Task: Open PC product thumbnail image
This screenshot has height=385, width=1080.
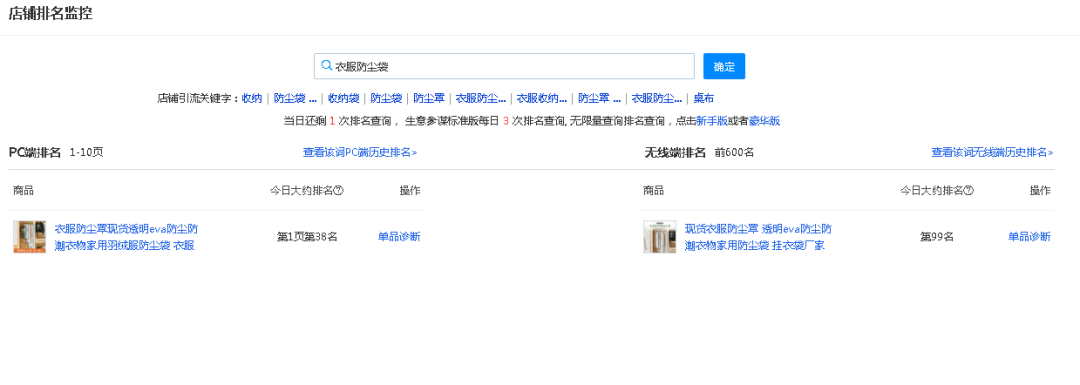Action: tap(30, 237)
